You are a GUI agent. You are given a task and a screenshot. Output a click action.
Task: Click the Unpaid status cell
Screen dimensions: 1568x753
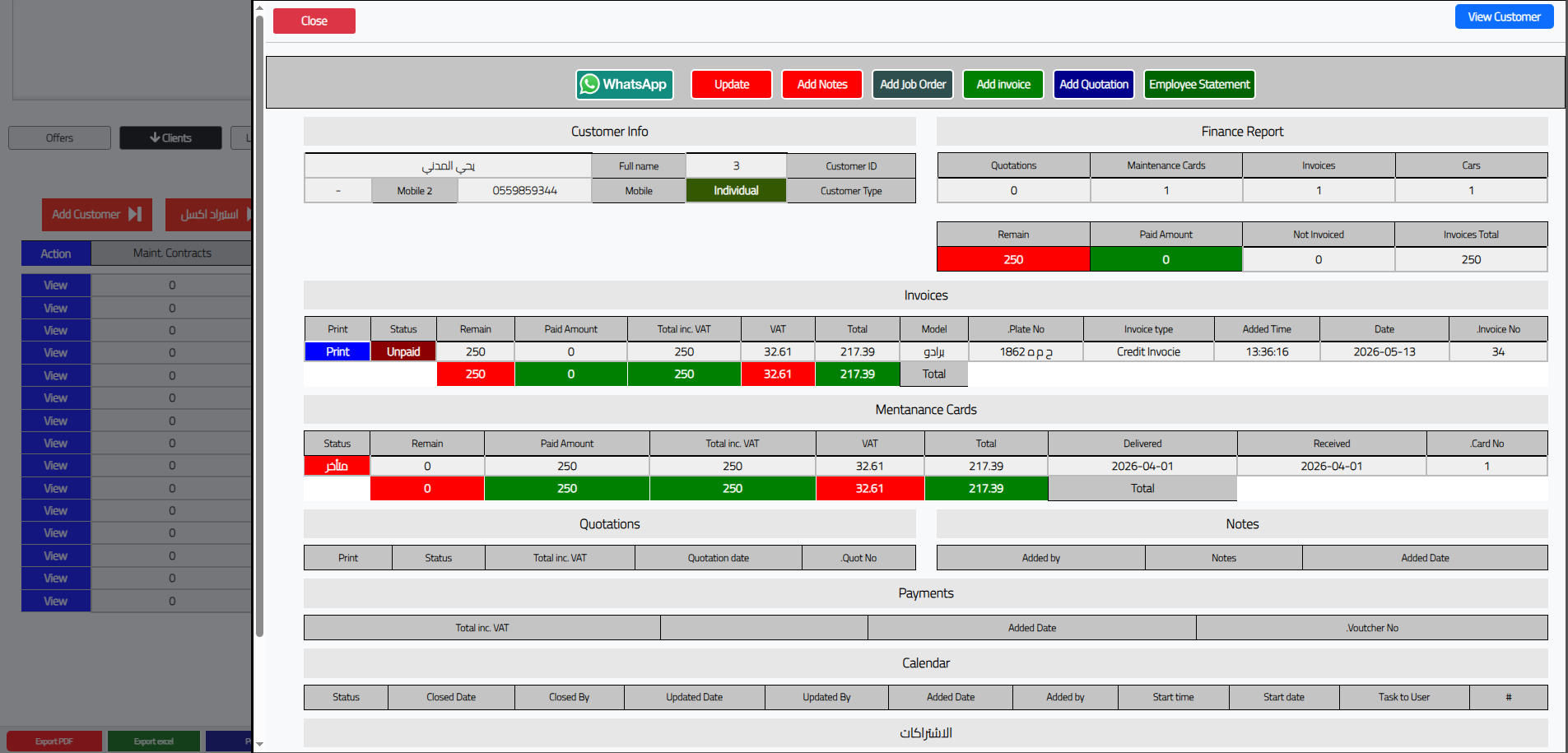pyautogui.click(x=403, y=351)
